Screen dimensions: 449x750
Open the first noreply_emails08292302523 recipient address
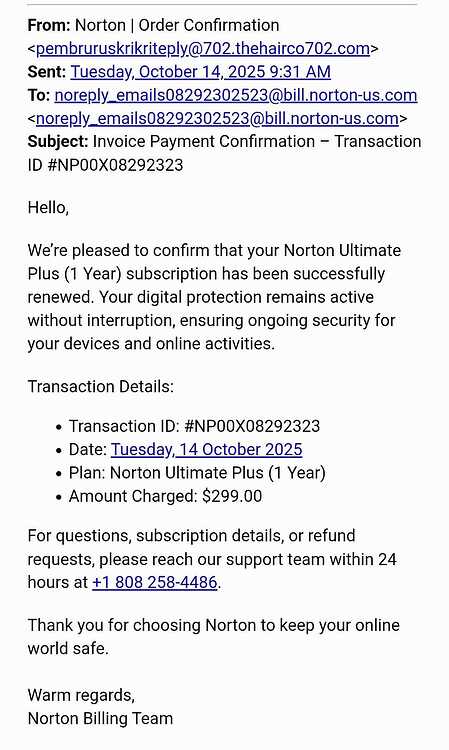(236, 95)
